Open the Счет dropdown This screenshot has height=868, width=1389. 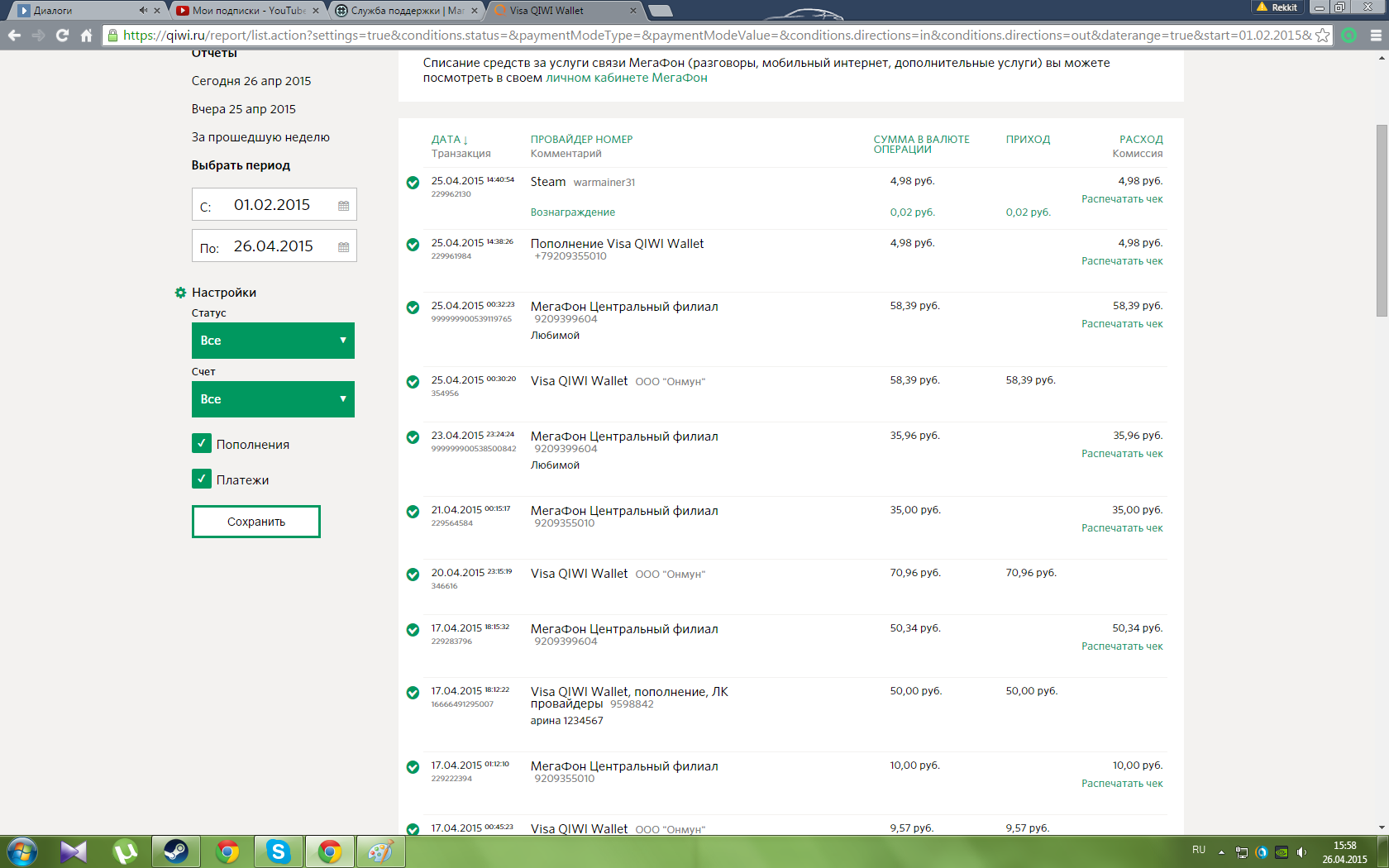tap(273, 399)
